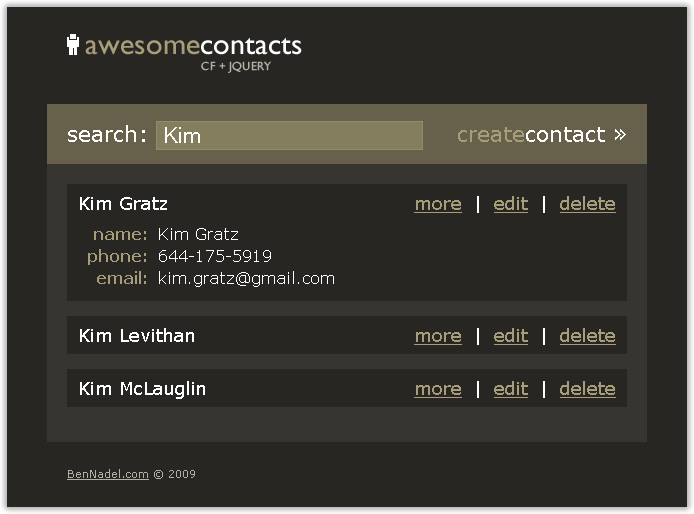The width and height of the screenshot is (694, 514).
Task: Click the search: label
Action: (x=107, y=135)
